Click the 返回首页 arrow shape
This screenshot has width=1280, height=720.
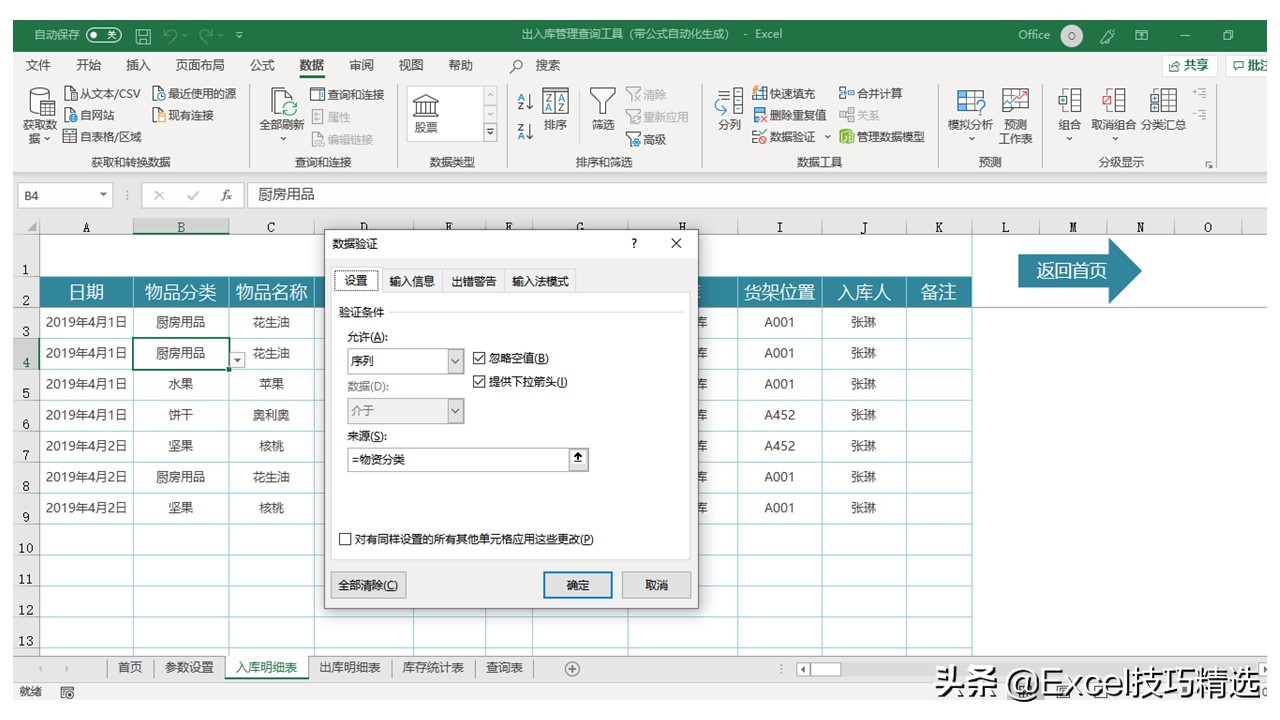[1080, 270]
